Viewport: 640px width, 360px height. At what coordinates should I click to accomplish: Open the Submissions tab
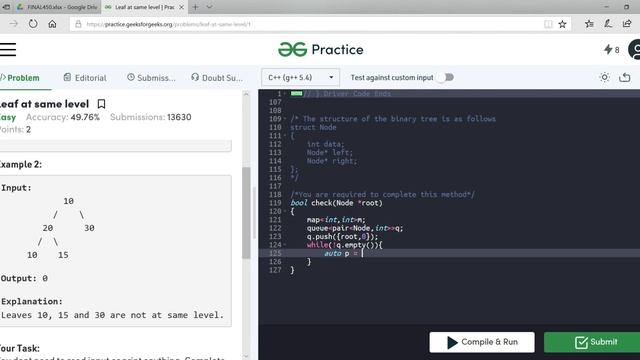click(x=151, y=78)
